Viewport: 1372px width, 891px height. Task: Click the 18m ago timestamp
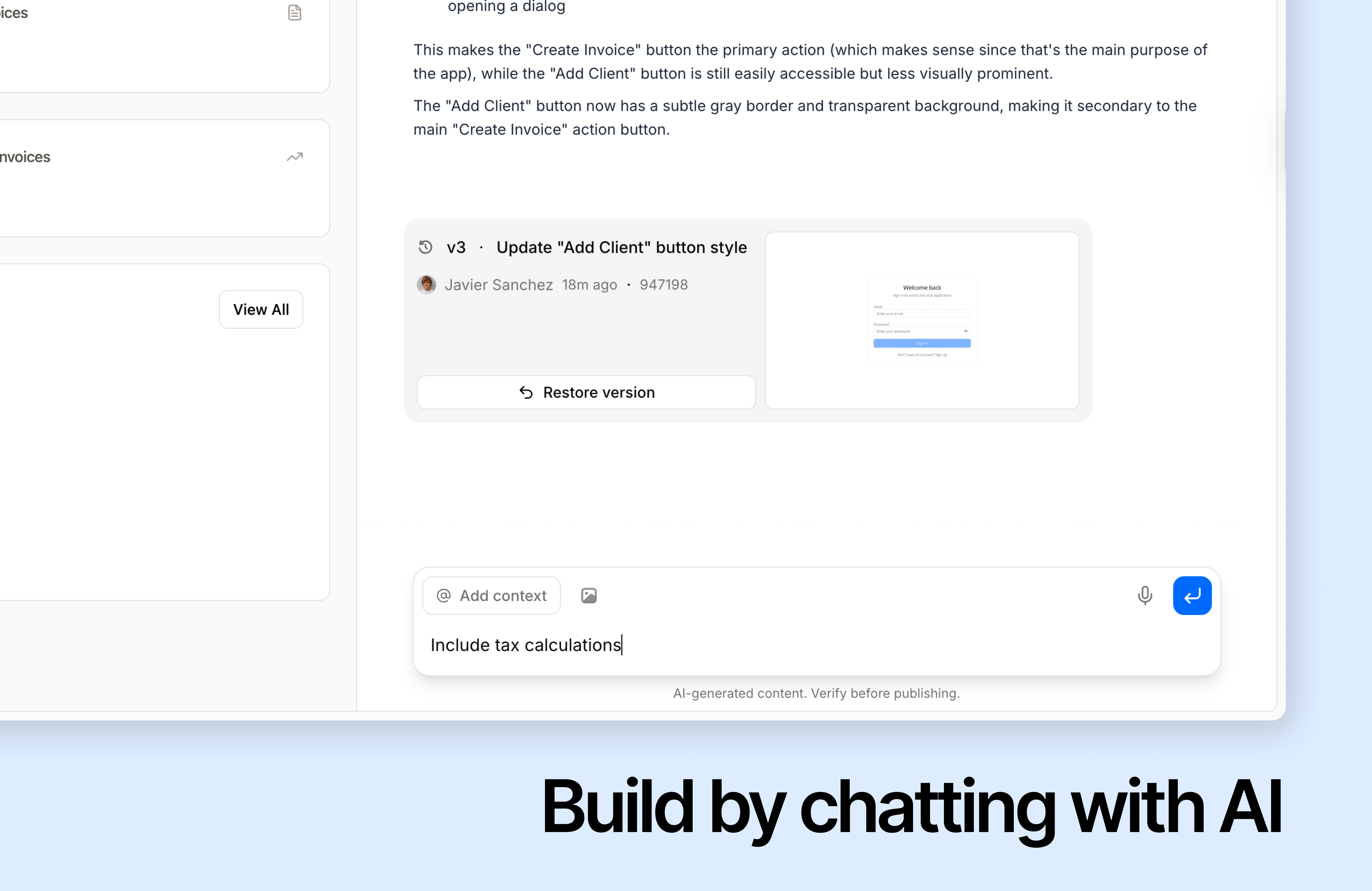(x=589, y=285)
